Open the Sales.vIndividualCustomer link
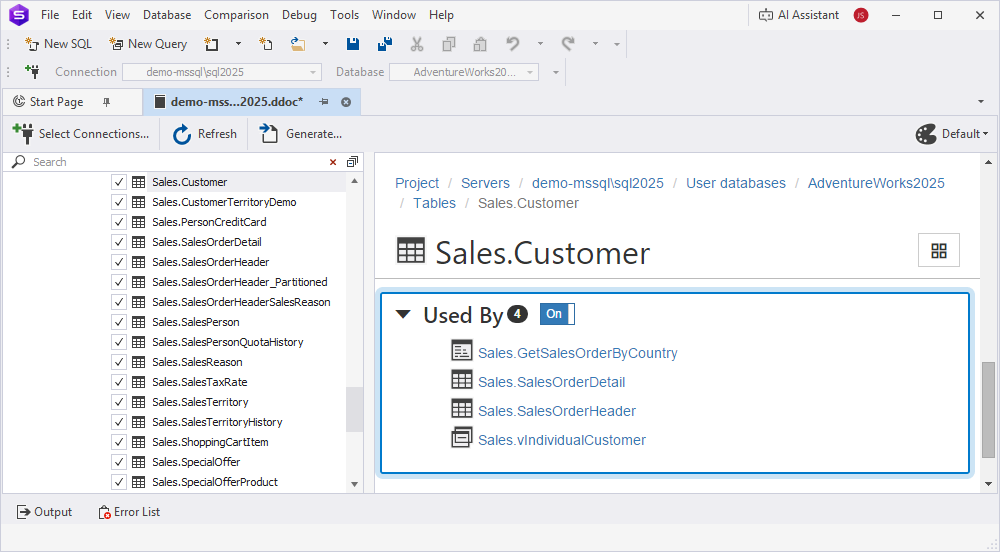The width and height of the screenshot is (1000, 552). point(562,440)
